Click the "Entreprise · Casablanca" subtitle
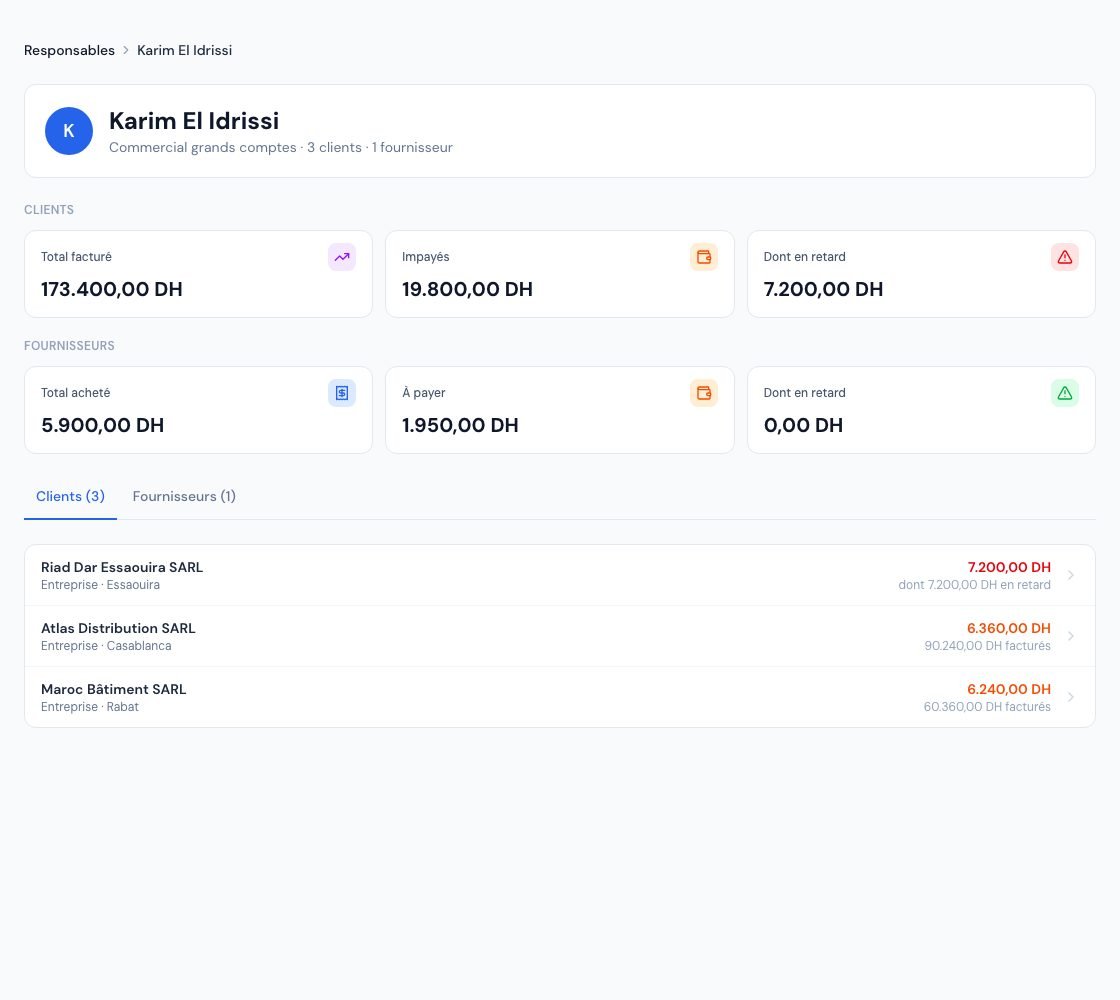This screenshot has height=1000, width=1120. point(106,646)
